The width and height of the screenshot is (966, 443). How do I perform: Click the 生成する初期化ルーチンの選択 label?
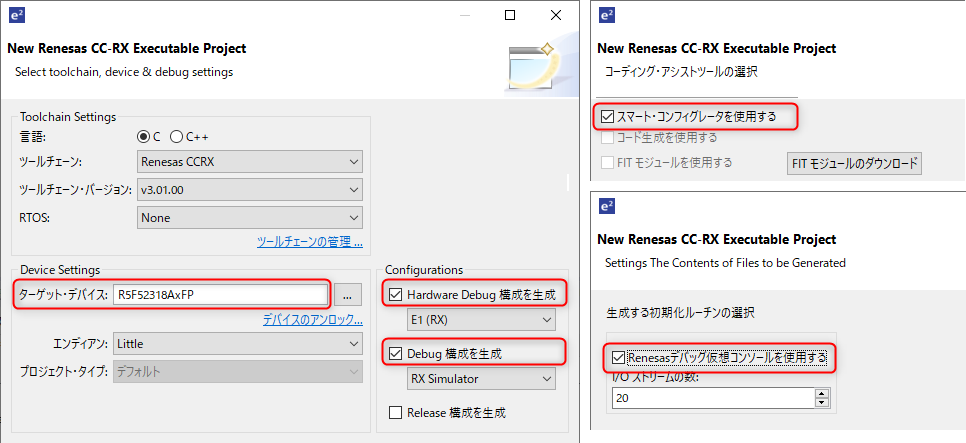(680, 313)
